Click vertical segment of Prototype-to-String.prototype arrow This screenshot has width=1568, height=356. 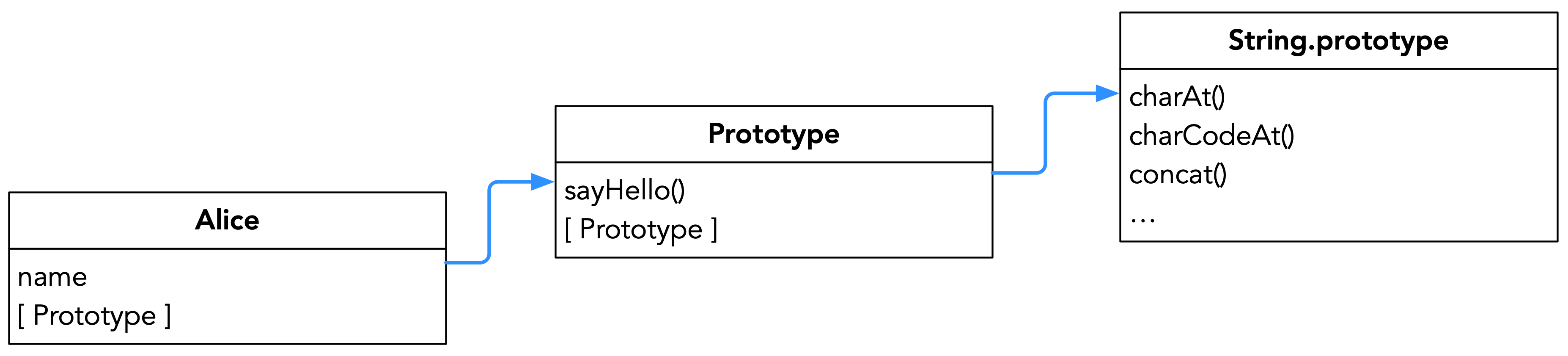1045,133
